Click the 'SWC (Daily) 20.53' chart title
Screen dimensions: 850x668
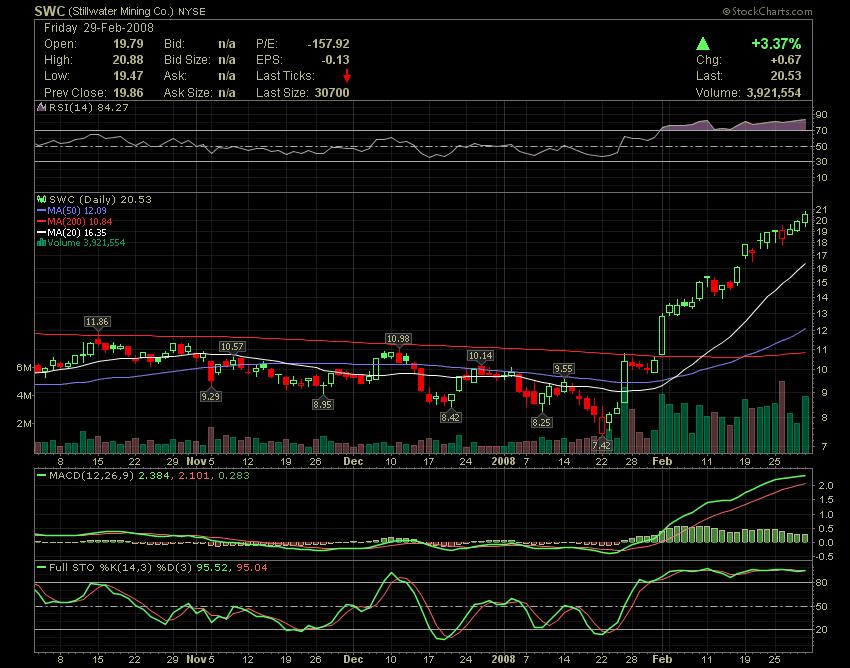(100, 200)
